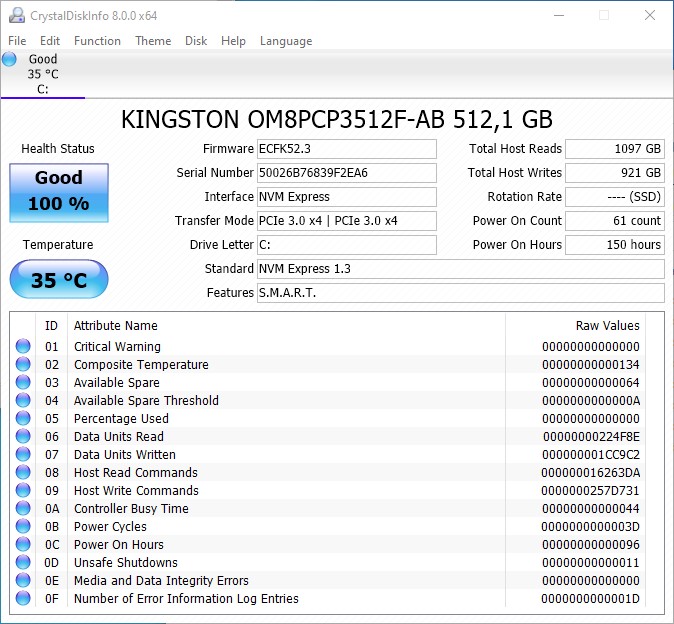This screenshot has height=624, width=674.
Task: Open the Disk menu
Action: [x=196, y=41]
